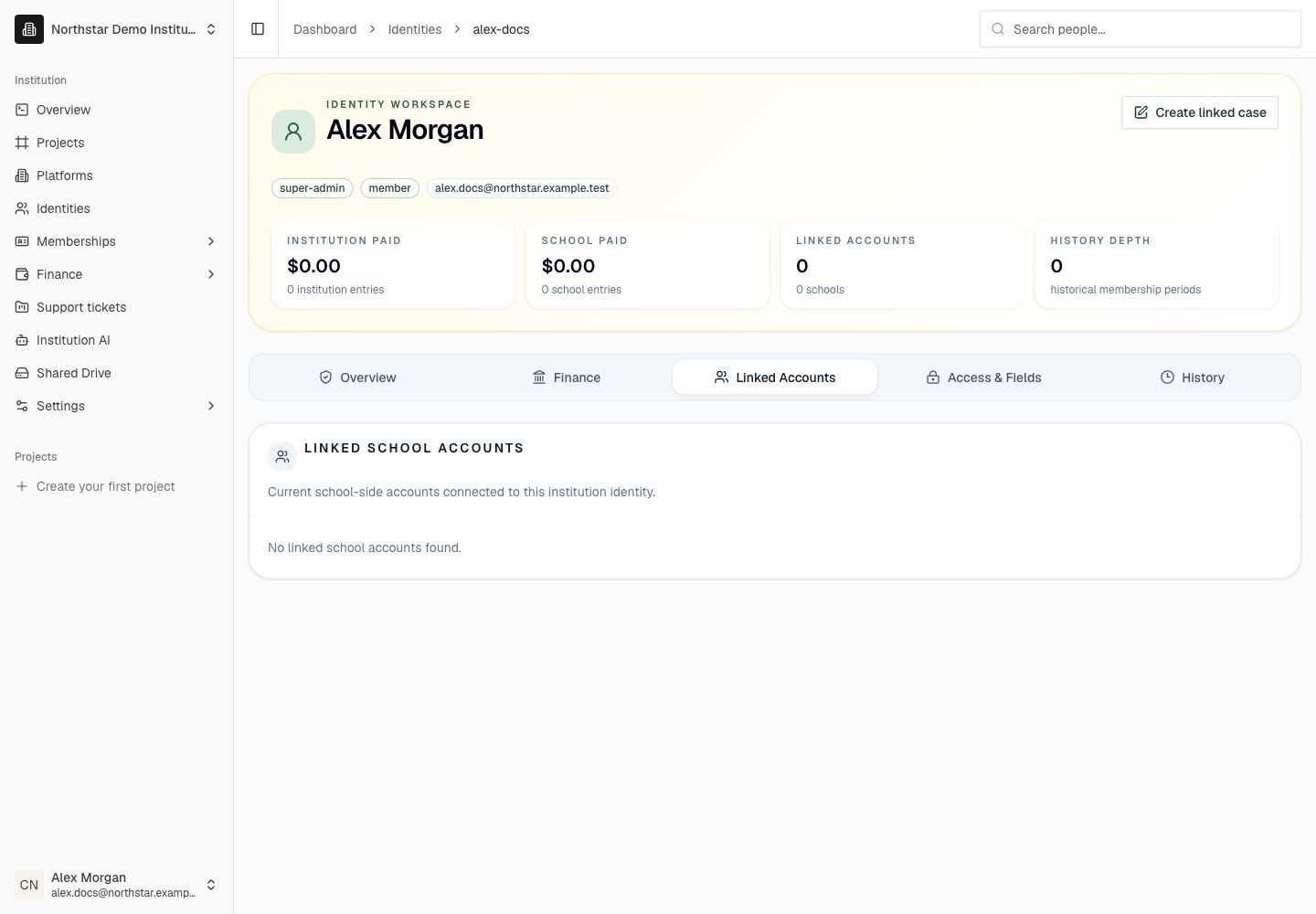Click the super-admin role badge

point(313,188)
